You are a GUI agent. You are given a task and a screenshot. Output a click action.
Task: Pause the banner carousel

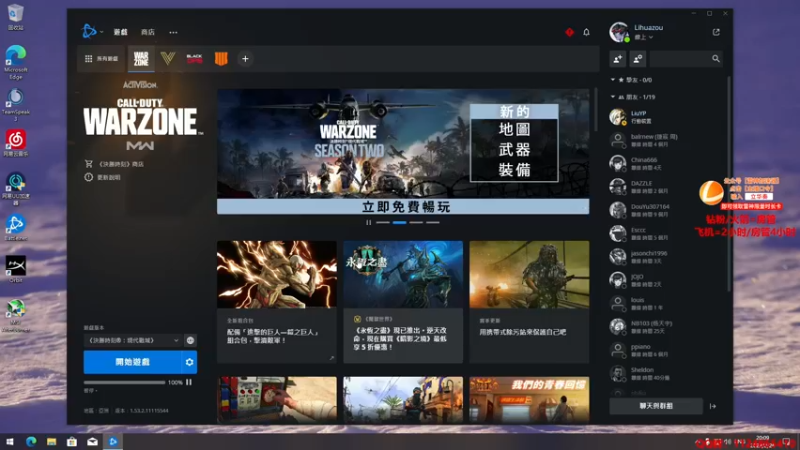pos(368,222)
